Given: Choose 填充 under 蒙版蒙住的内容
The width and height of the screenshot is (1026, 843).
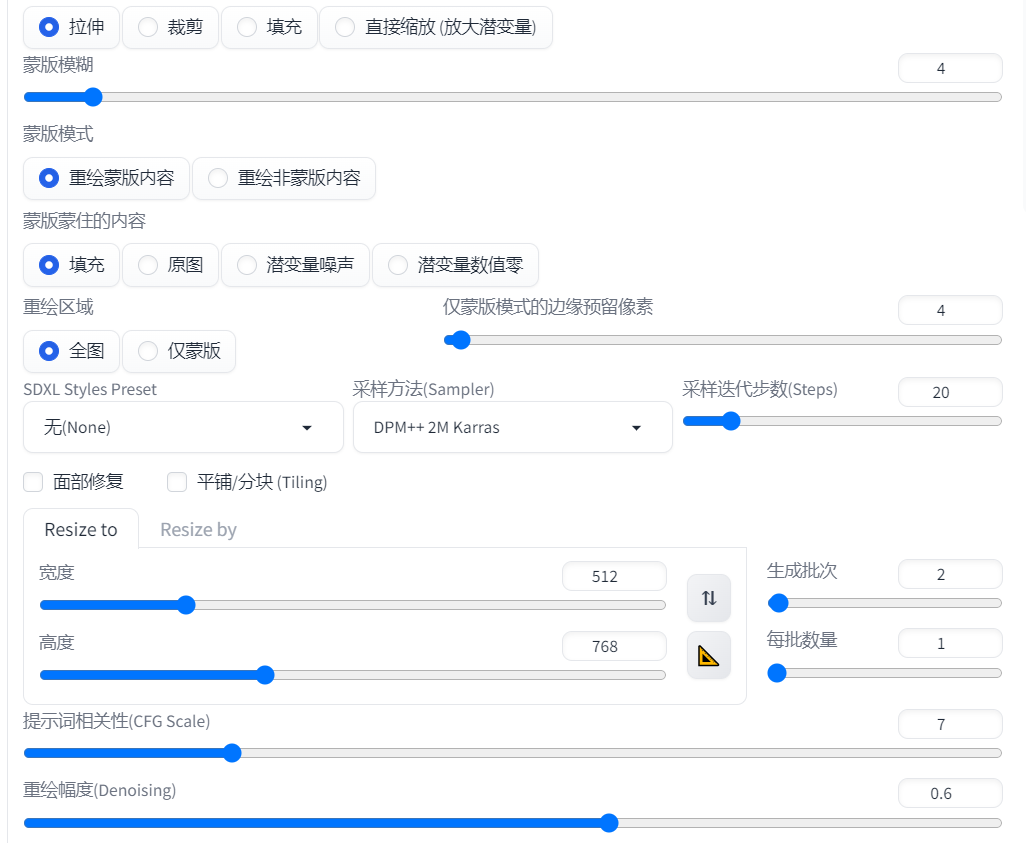Looking at the screenshot, I should pyautogui.click(x=71, y=265).
